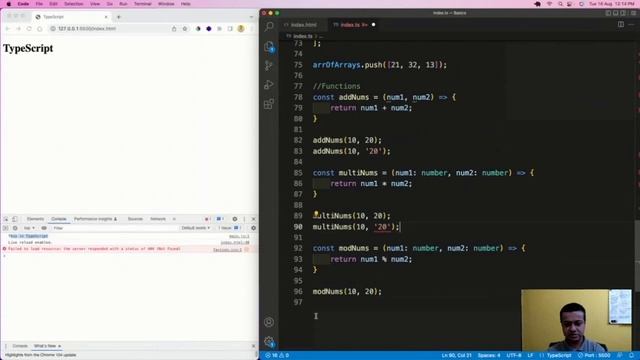Open console settings gear
The height and width of the screenshot is (360, 640).
coord(253,228)
